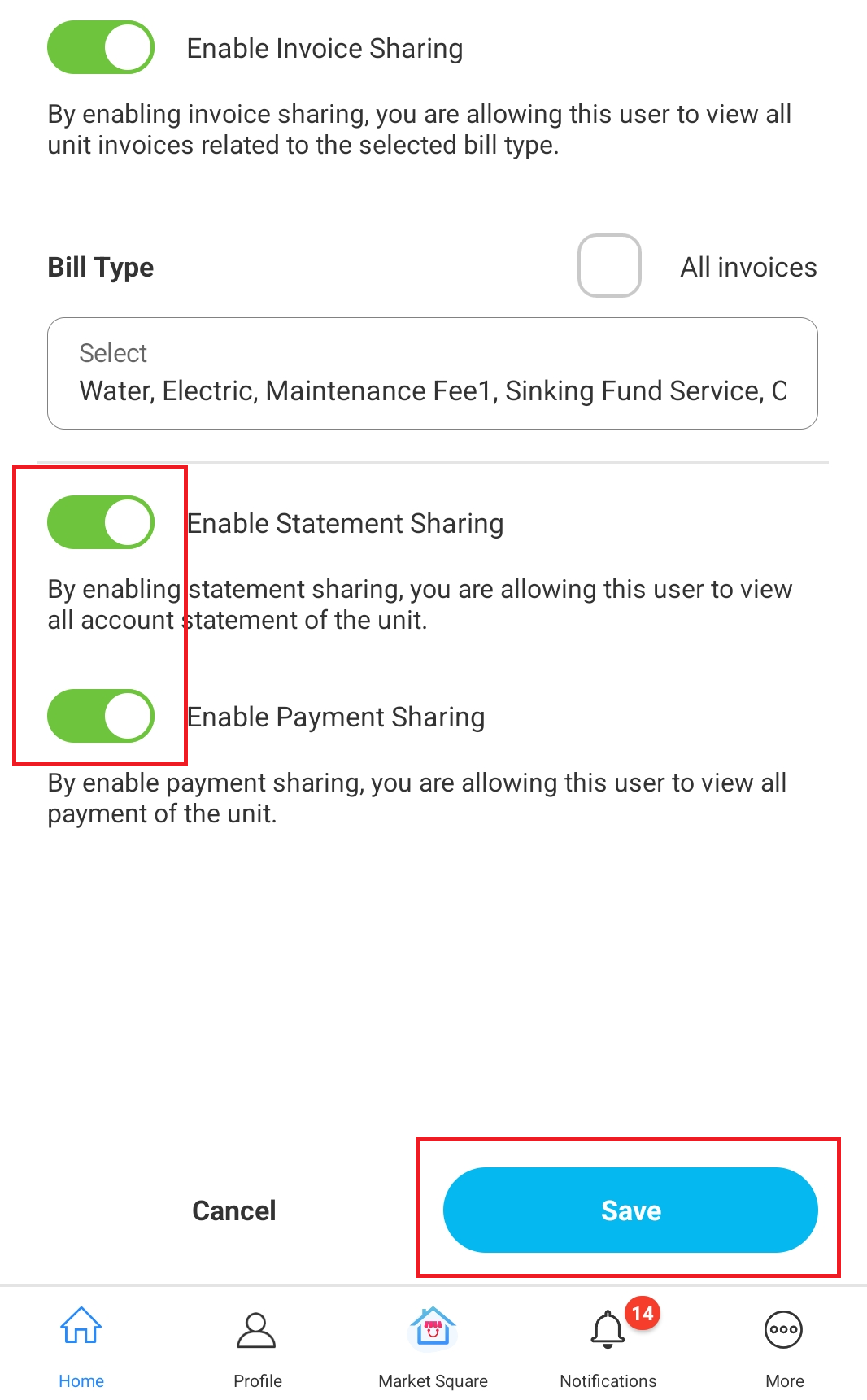Open the More ellipsis icon
This screenshot has width=867, height=1400.
(784, 1330)
